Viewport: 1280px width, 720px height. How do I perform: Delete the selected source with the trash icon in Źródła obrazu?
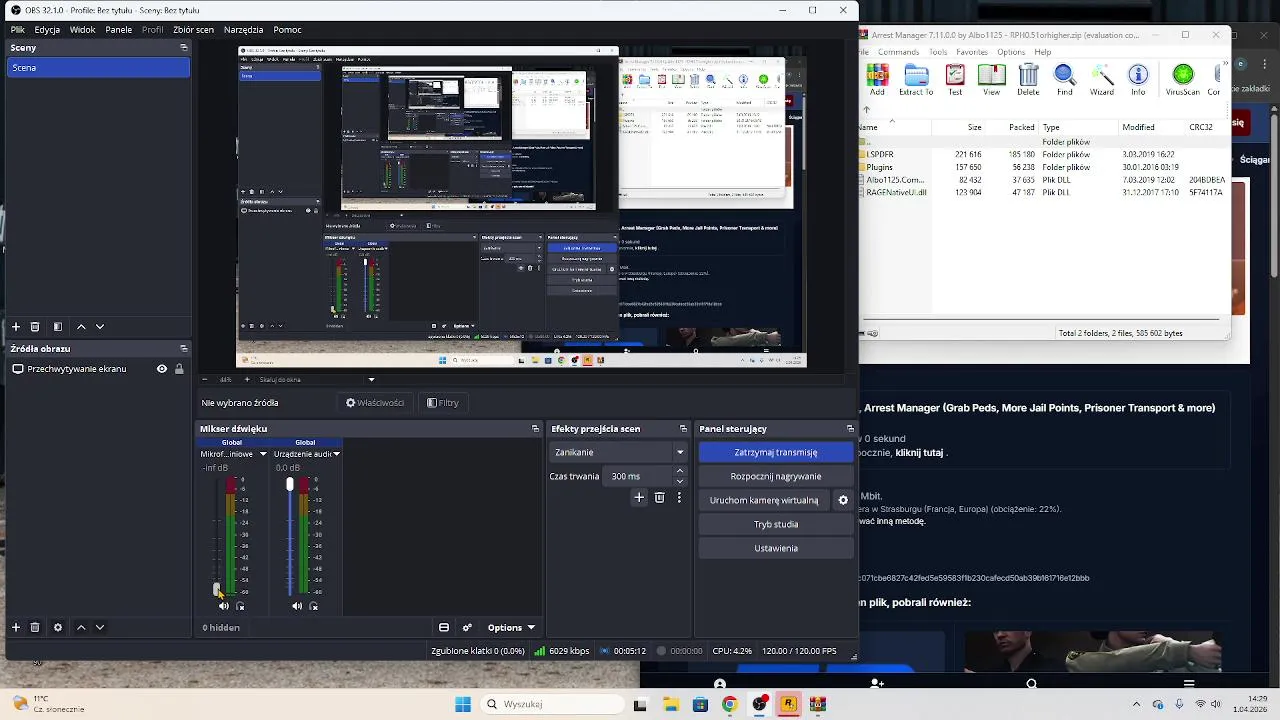[x=35, y=627]
